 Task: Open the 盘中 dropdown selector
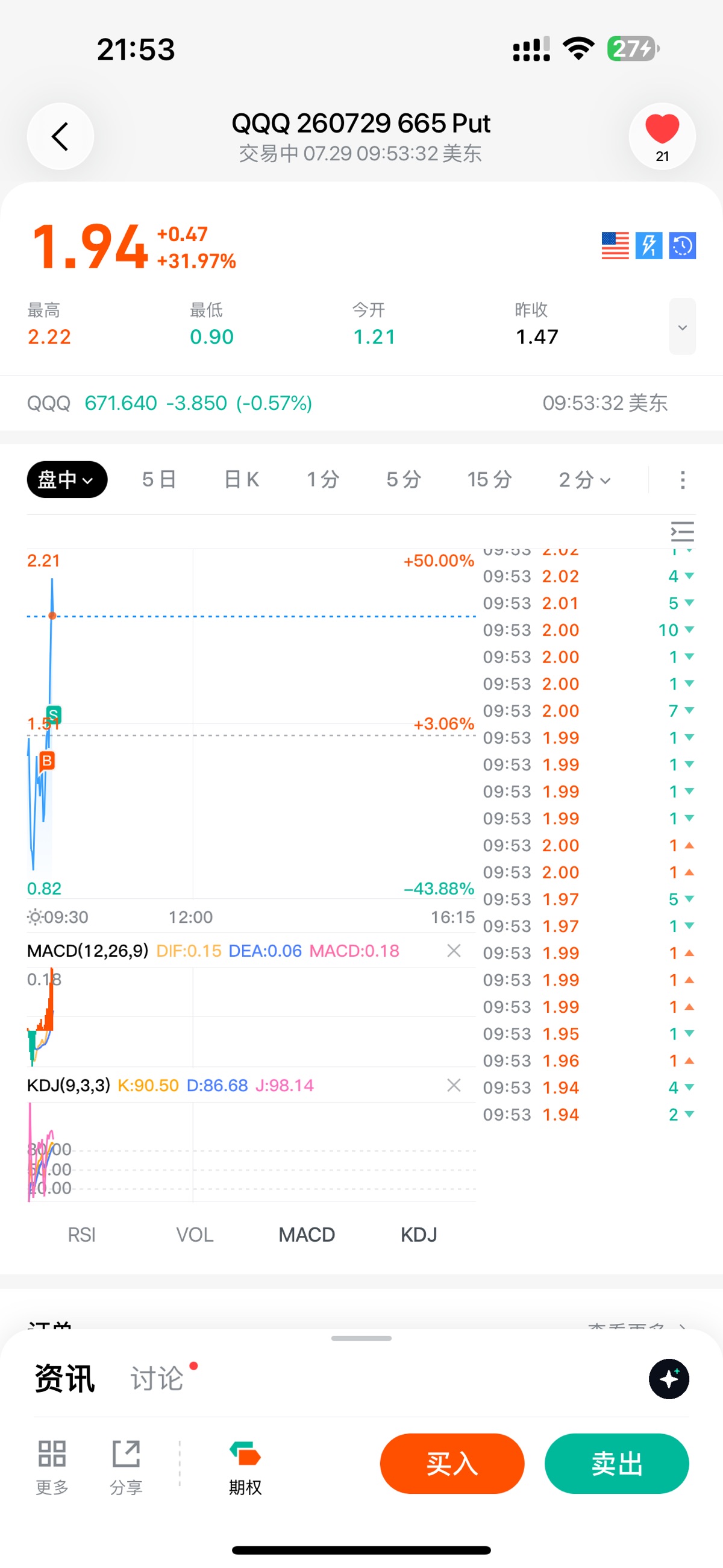pyautogui.click(x=67, y=480)
